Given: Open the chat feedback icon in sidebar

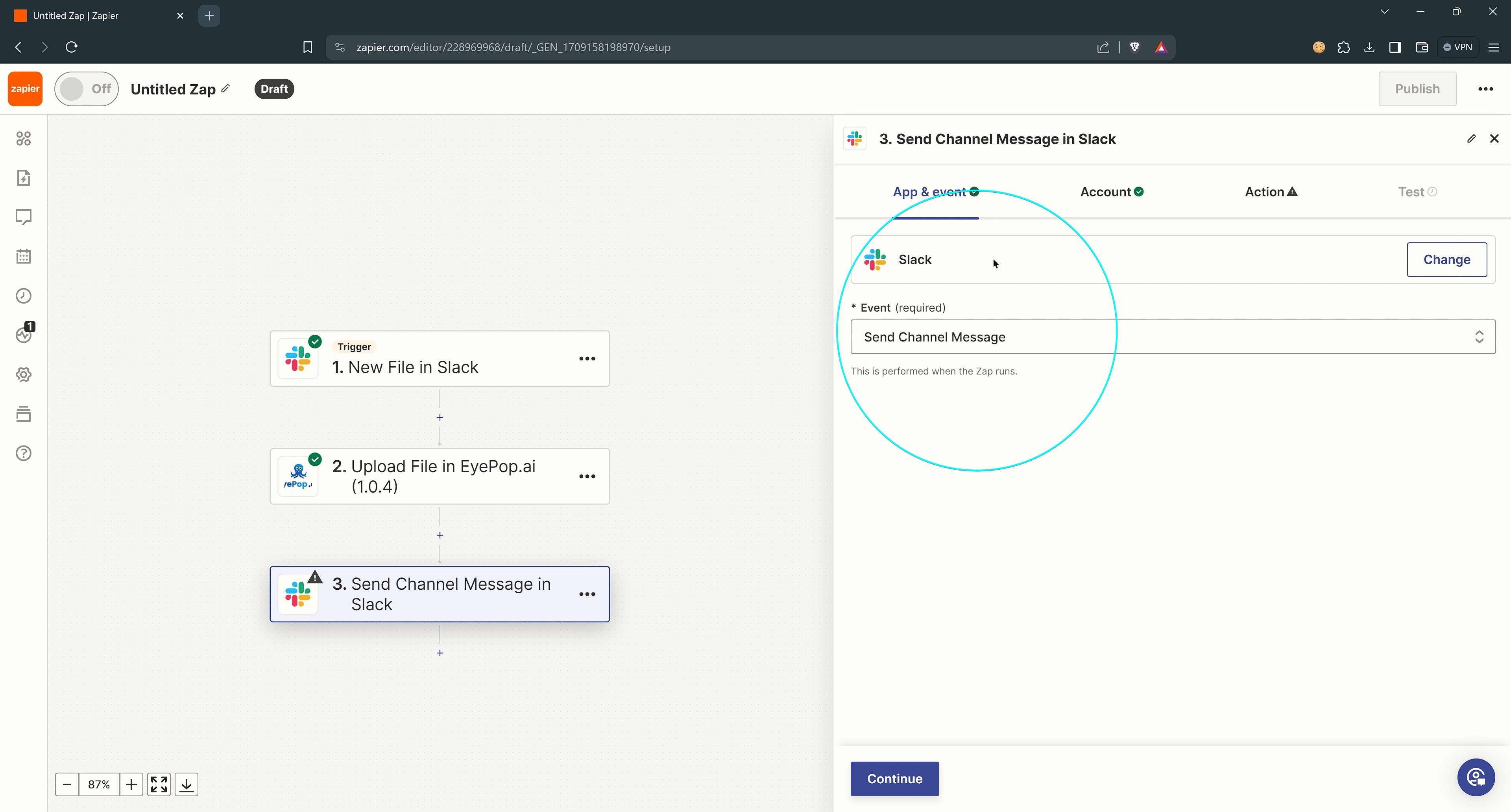Looking at the screenshot, I should 24,217.
